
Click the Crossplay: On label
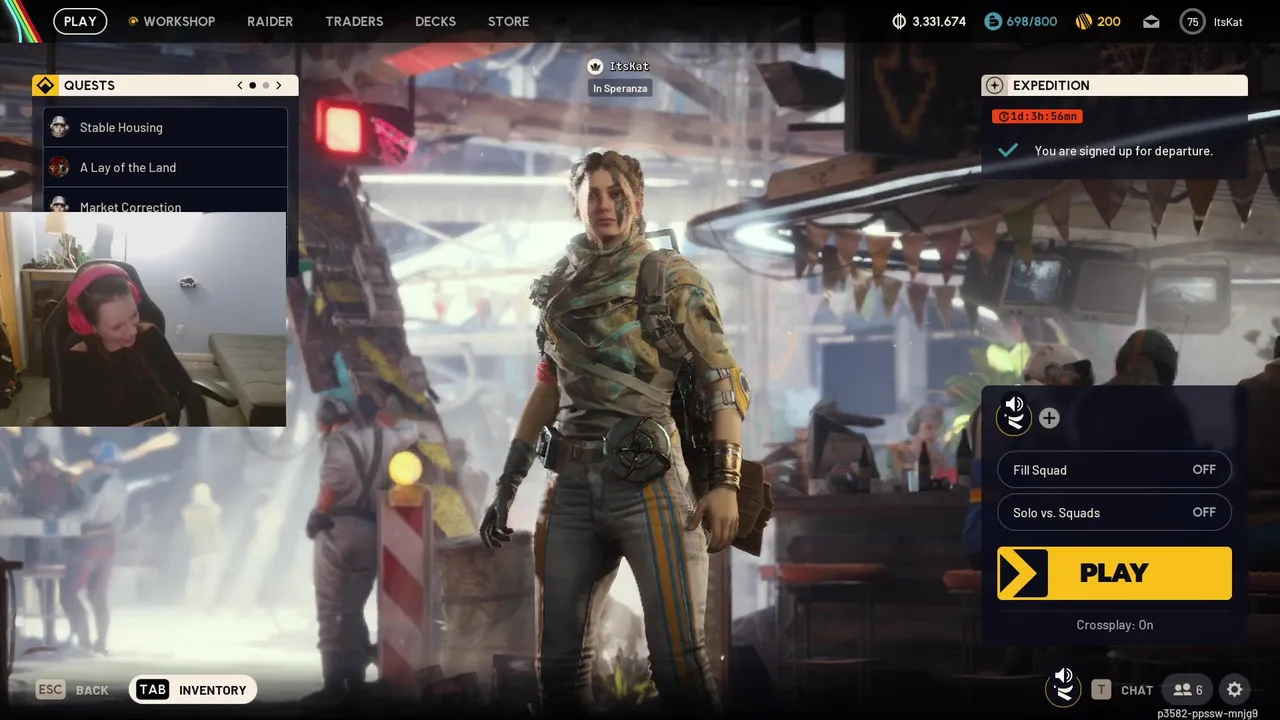(1115, 625)
